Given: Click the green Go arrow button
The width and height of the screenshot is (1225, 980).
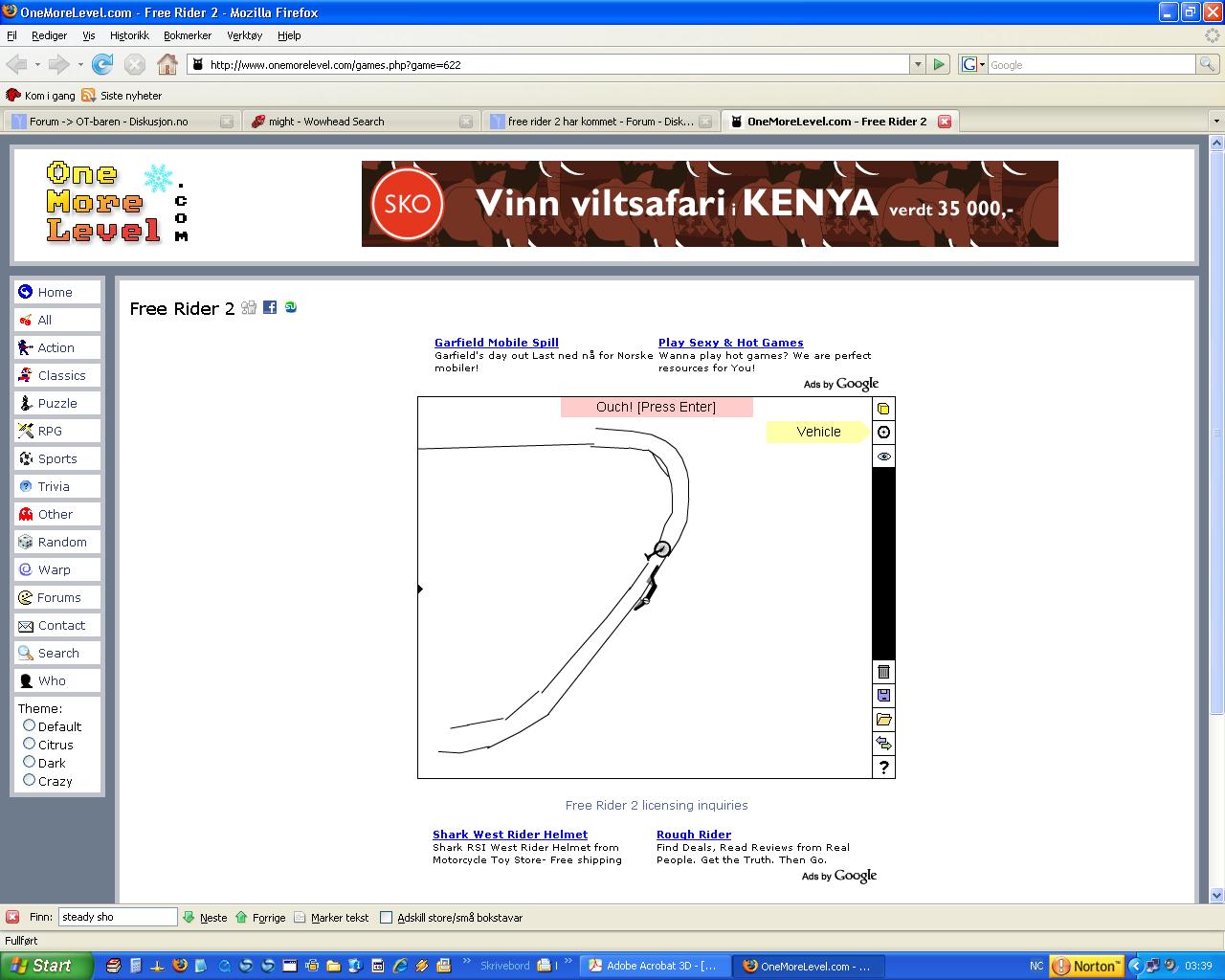Looking at the screenshot, I should [x=939, y=64].
